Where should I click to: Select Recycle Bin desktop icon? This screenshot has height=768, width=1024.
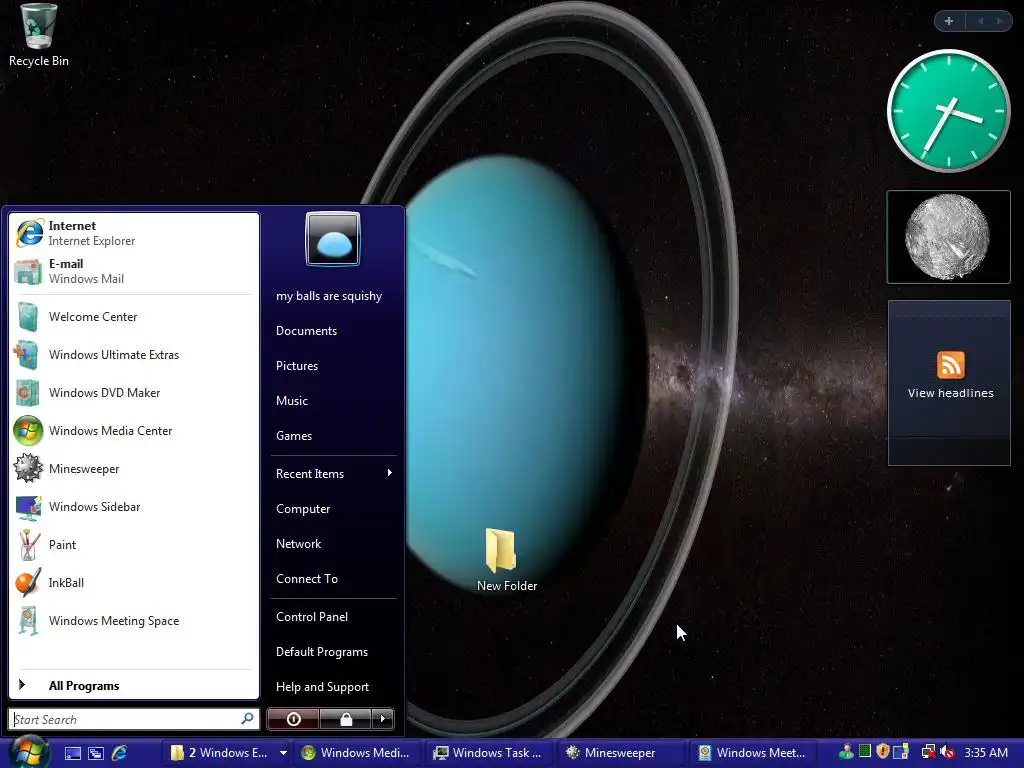point(39,36)
